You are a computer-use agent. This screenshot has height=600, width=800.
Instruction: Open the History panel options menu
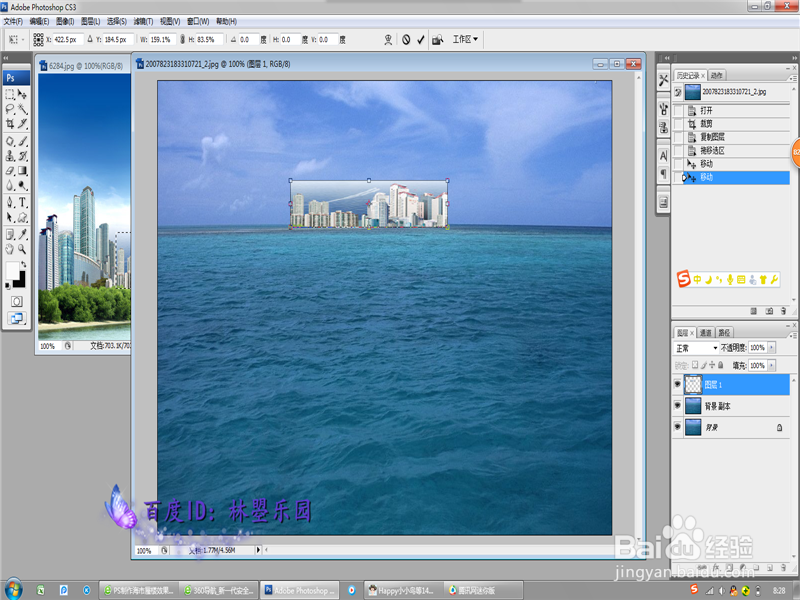coord(792,78)
